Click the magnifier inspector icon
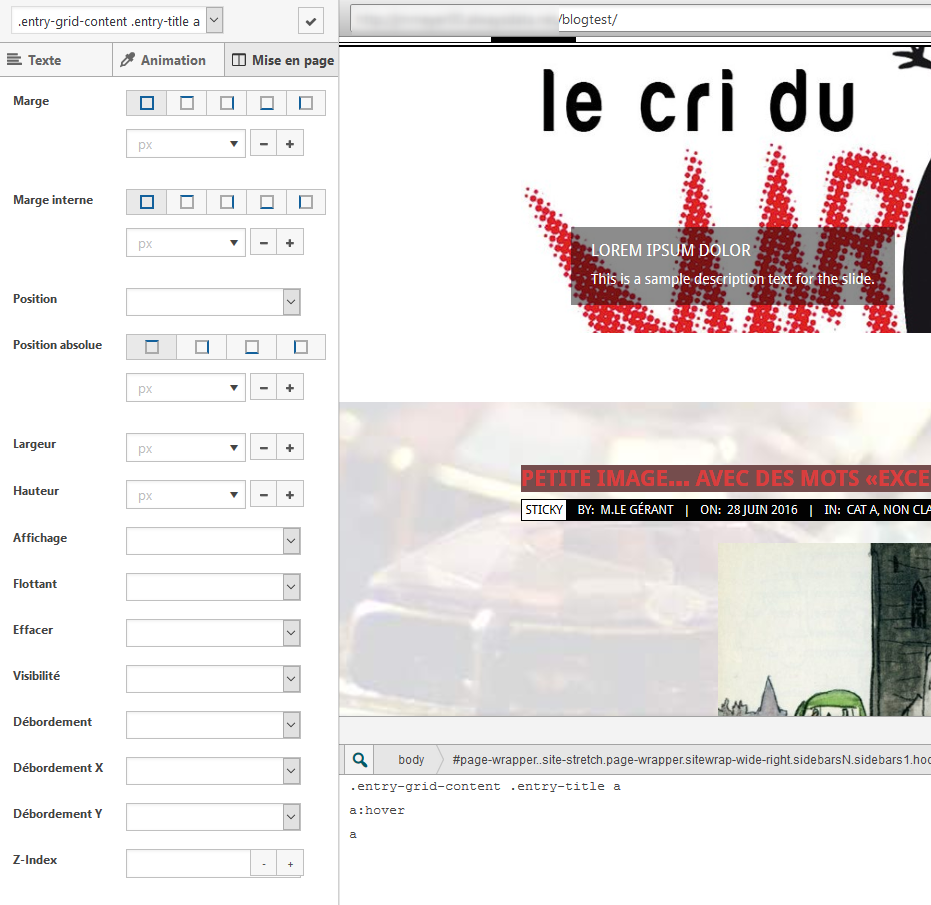Screen dimensions: 931x905 coord(359,760)
